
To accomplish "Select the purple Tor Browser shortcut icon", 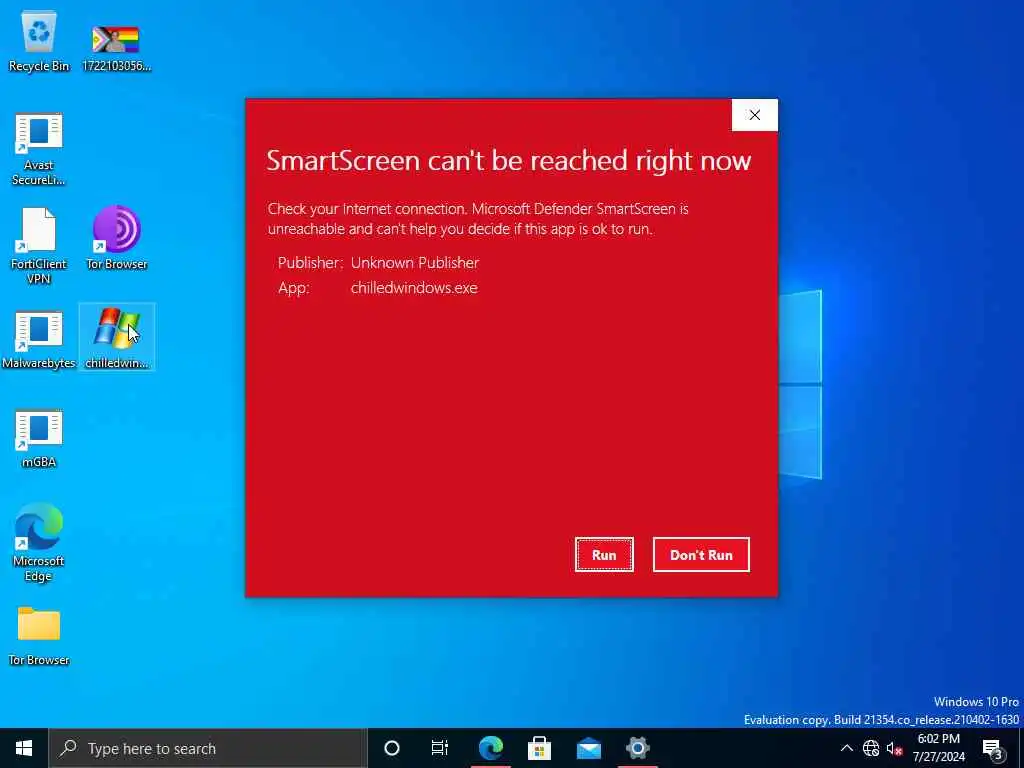I will tap(116, 238).
